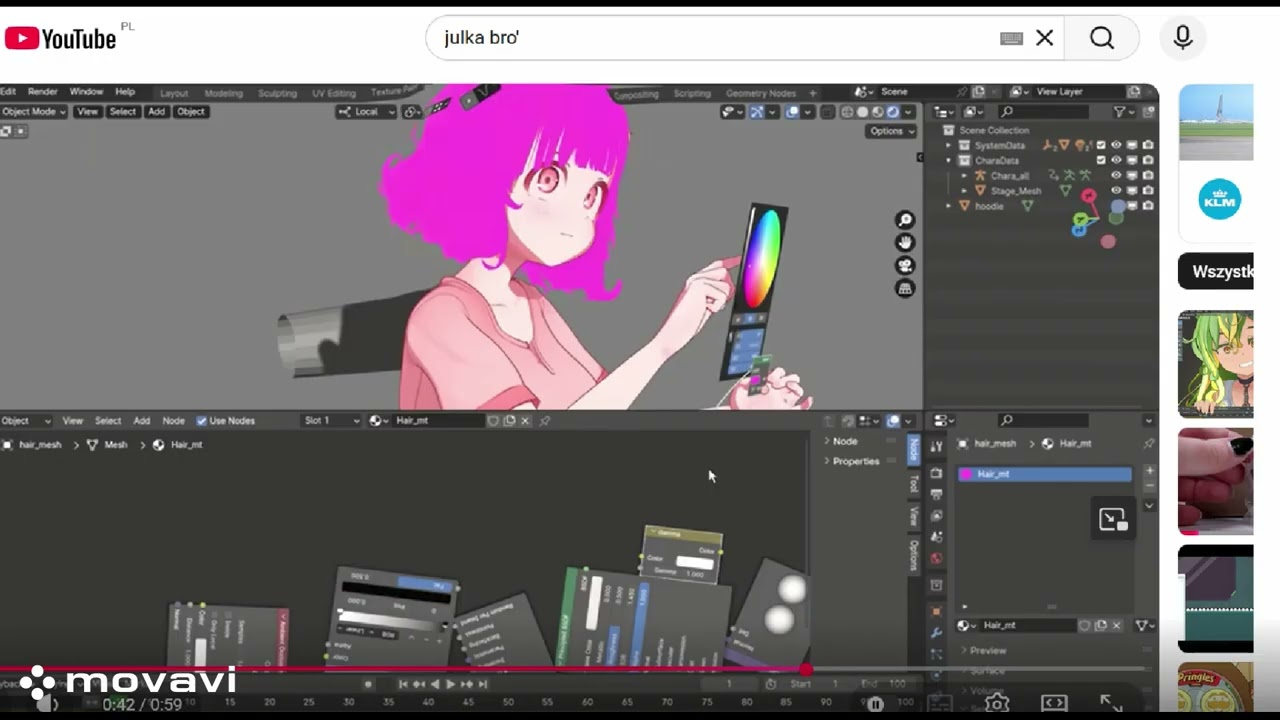The height and width of the screenshot is (720, 1280).
Task: Click the Wszystk filter chip
Action: point(1216,272)
